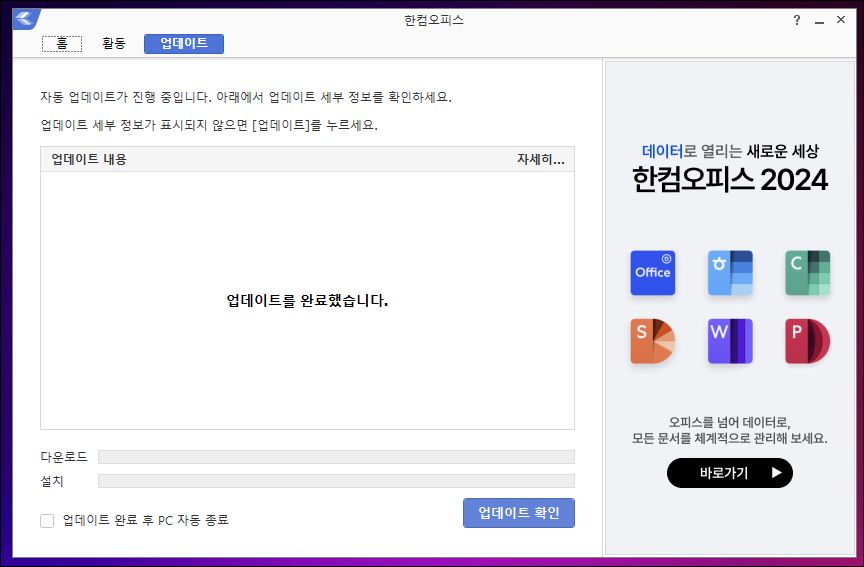Enable 업데이트 완료 후 PC 자동 종료 checkbox
The height and width of the screenshot is (567, 864).
47,521
